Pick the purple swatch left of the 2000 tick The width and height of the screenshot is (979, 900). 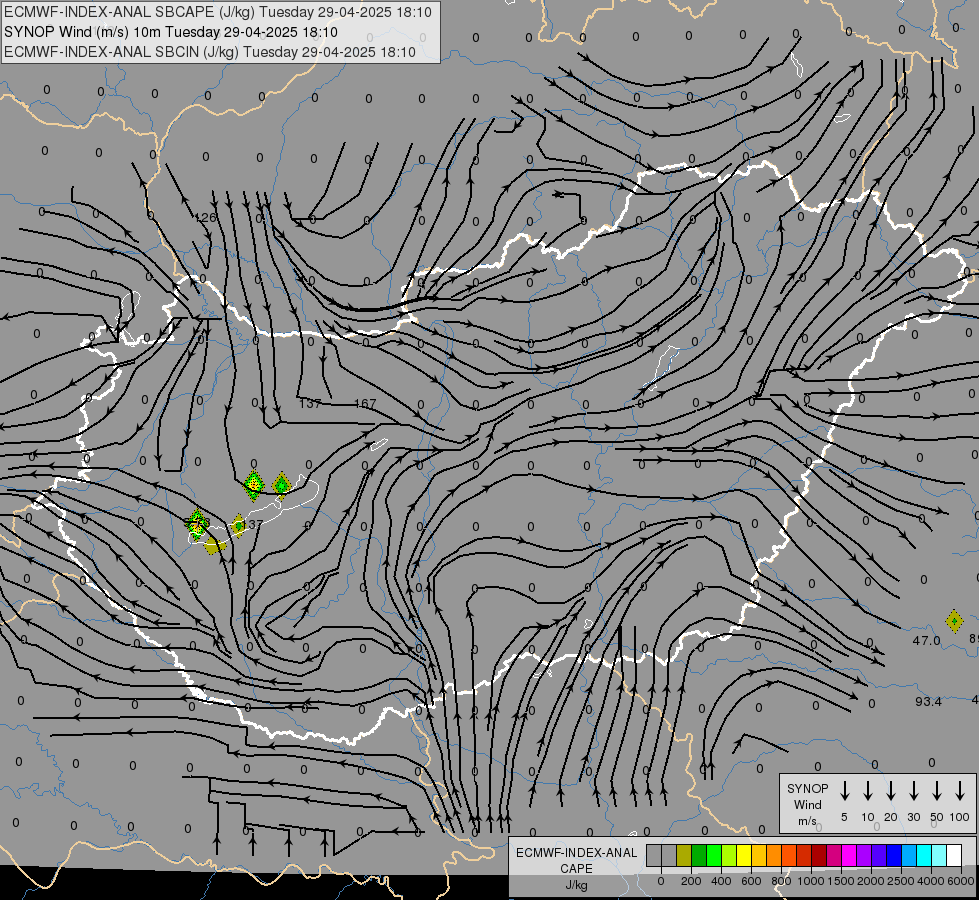click(863, 856)
